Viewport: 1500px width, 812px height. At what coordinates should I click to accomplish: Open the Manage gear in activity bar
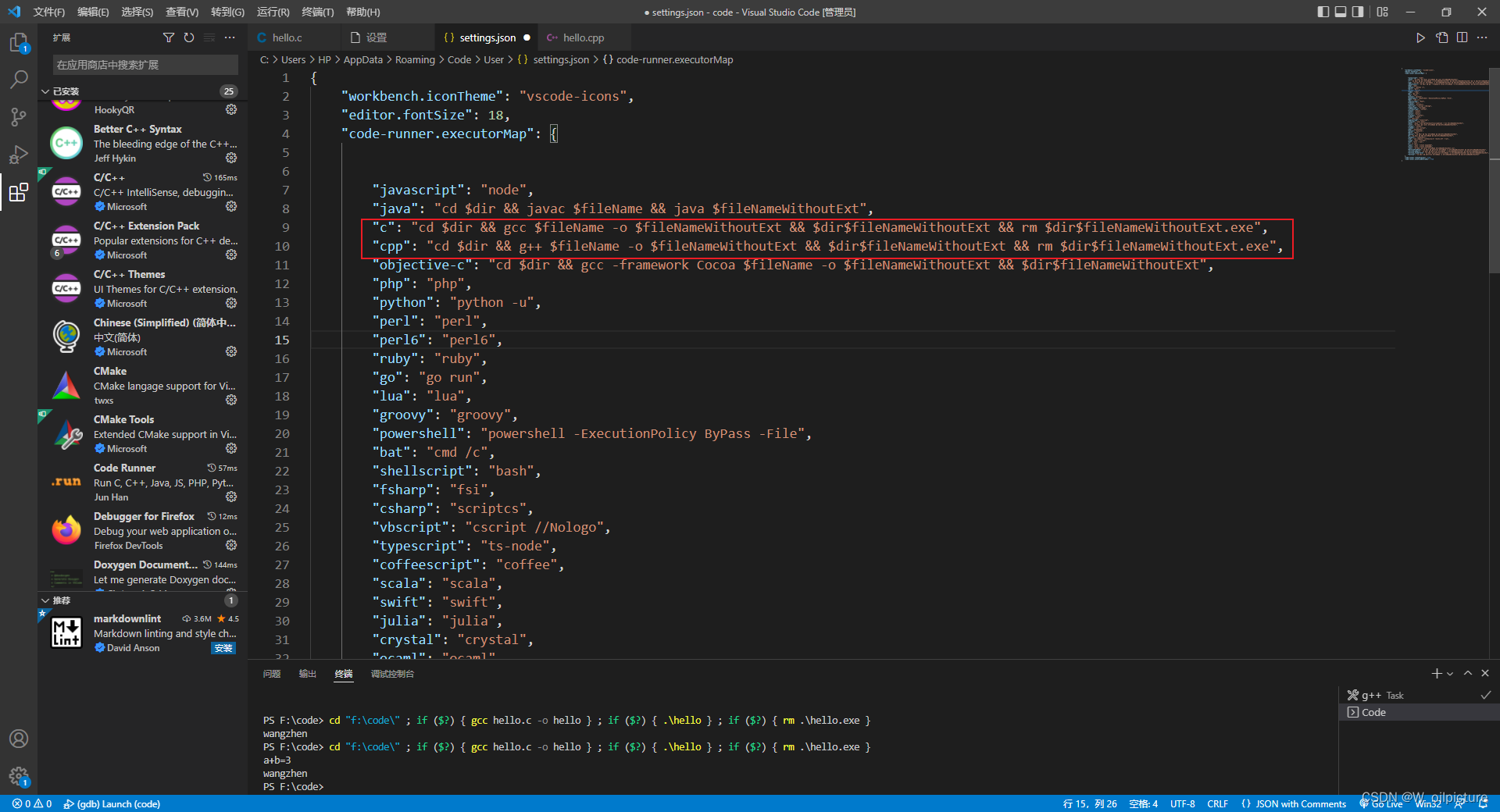tap(19, 776)
